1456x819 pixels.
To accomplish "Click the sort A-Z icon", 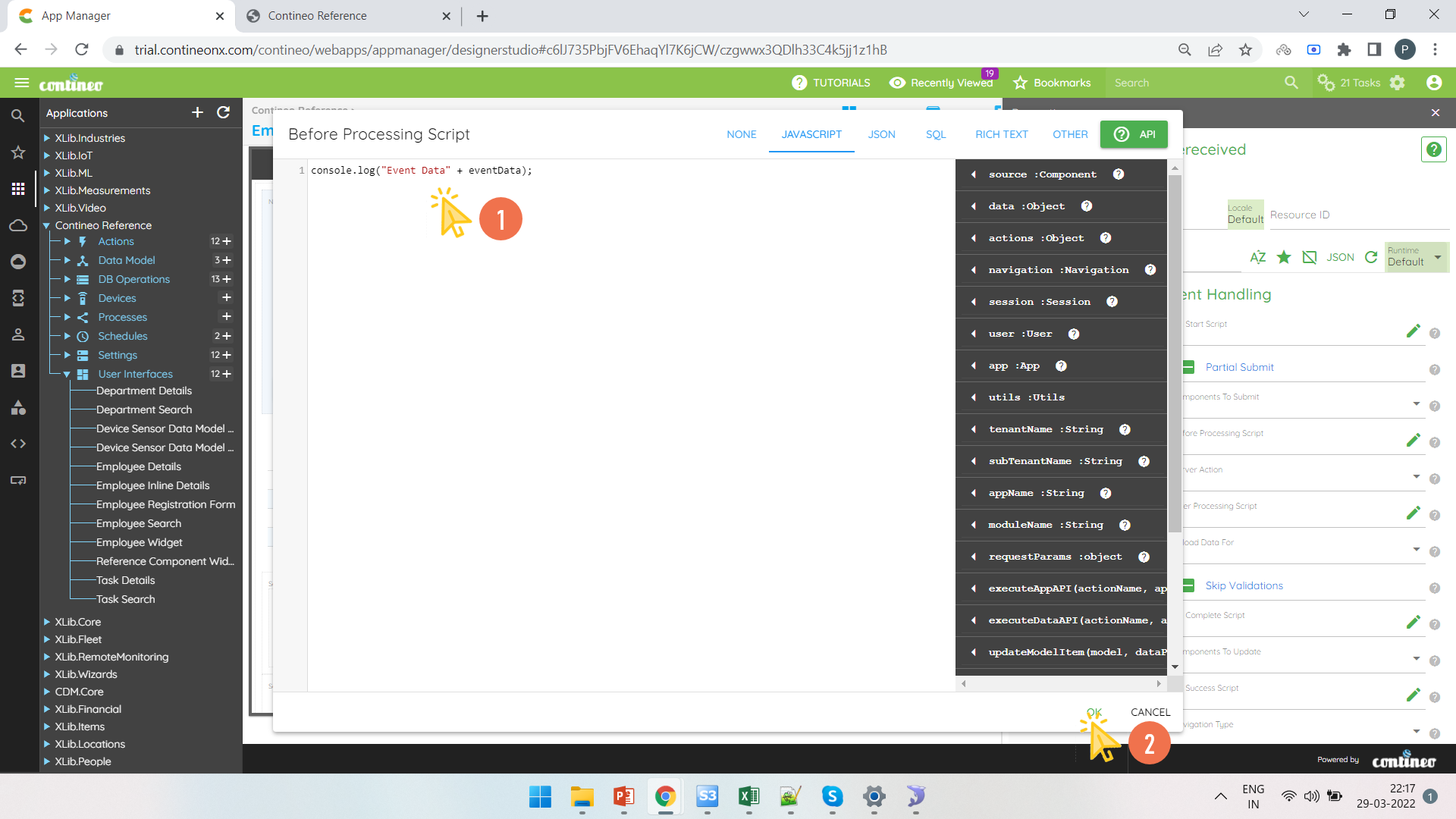I will click(1257, 257).
